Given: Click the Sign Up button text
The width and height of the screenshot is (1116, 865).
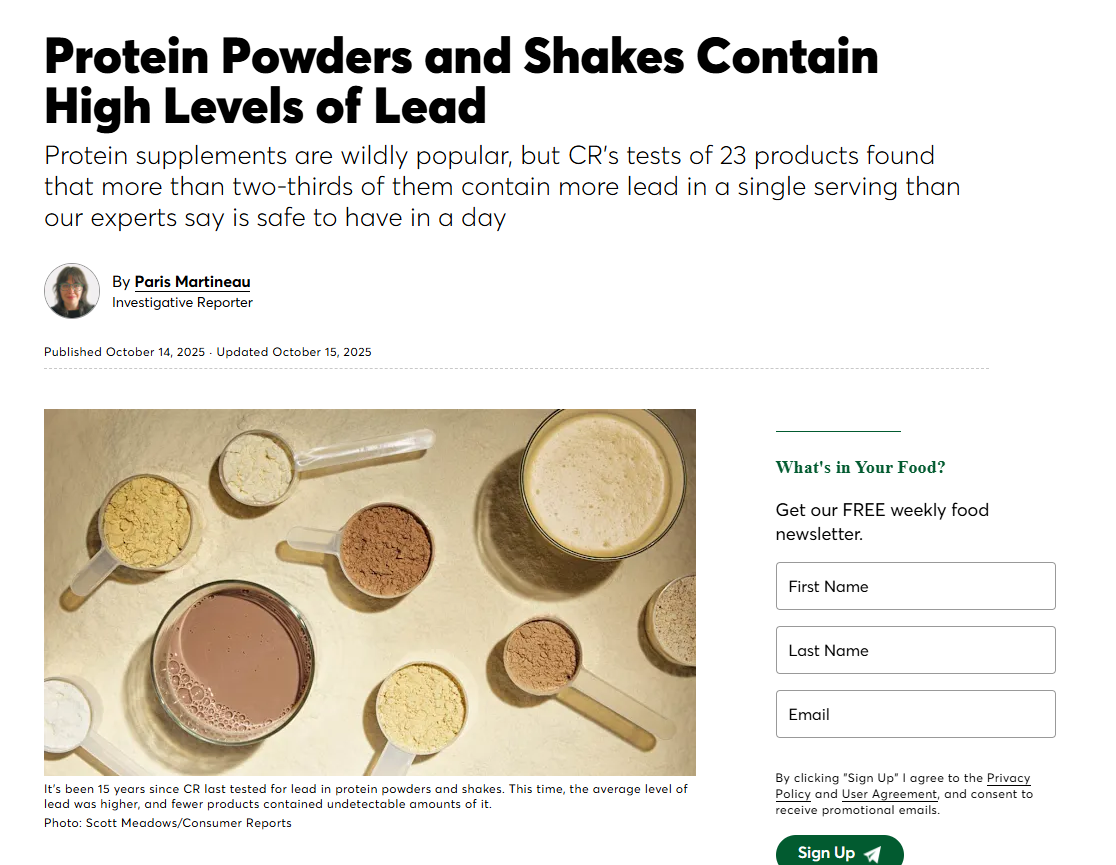Looking at the screenshot, I should coord(826,853).
